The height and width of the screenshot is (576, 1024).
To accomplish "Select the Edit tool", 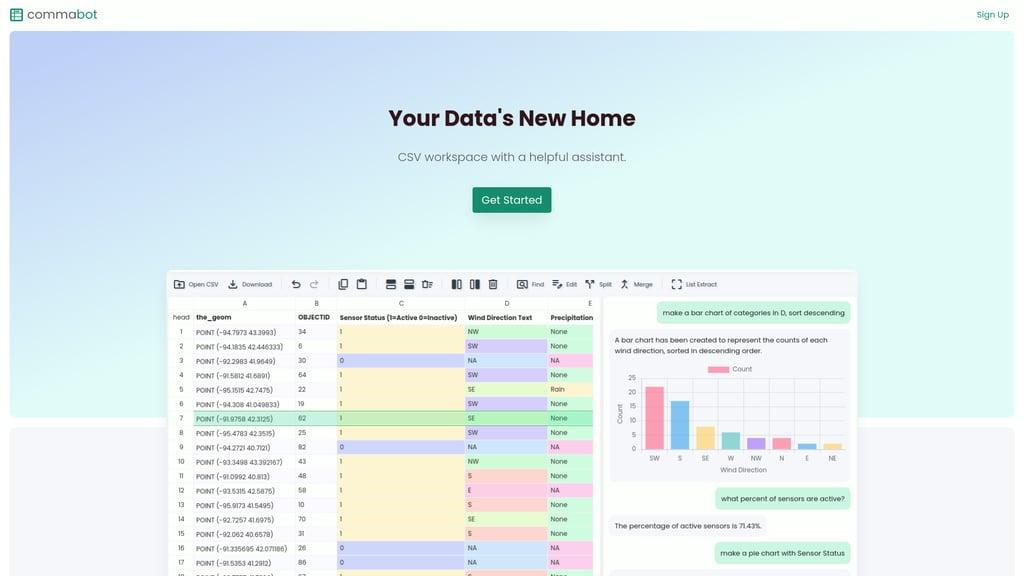I will [x=564, y=284].
